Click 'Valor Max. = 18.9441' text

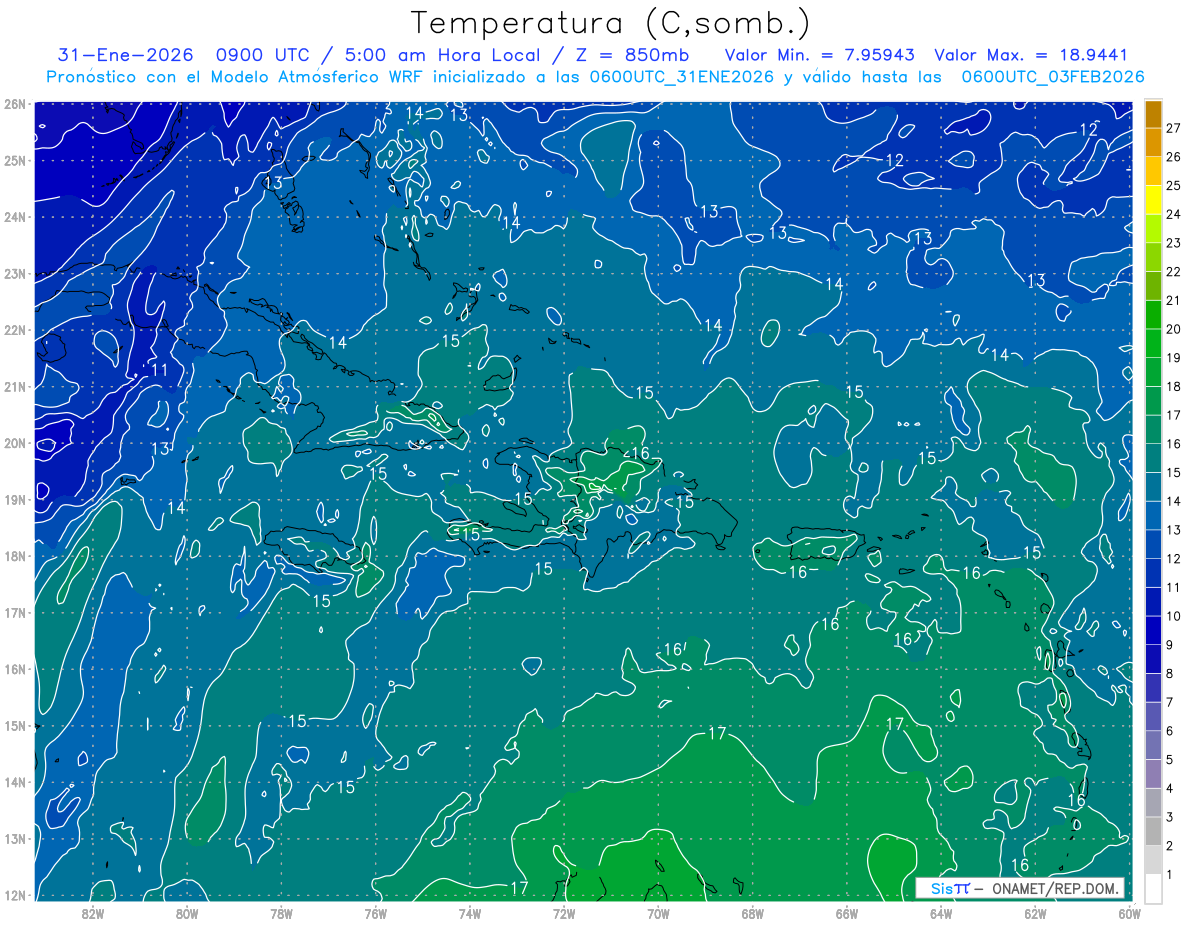tap(1031, 55)
